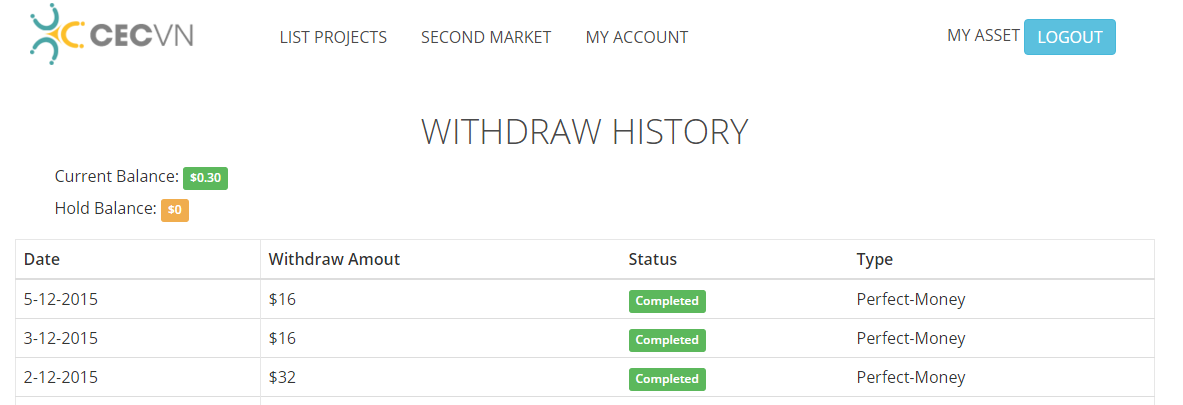Screen dimensions: 1183x405
Task: Click the Type column header
Action: 875,259
